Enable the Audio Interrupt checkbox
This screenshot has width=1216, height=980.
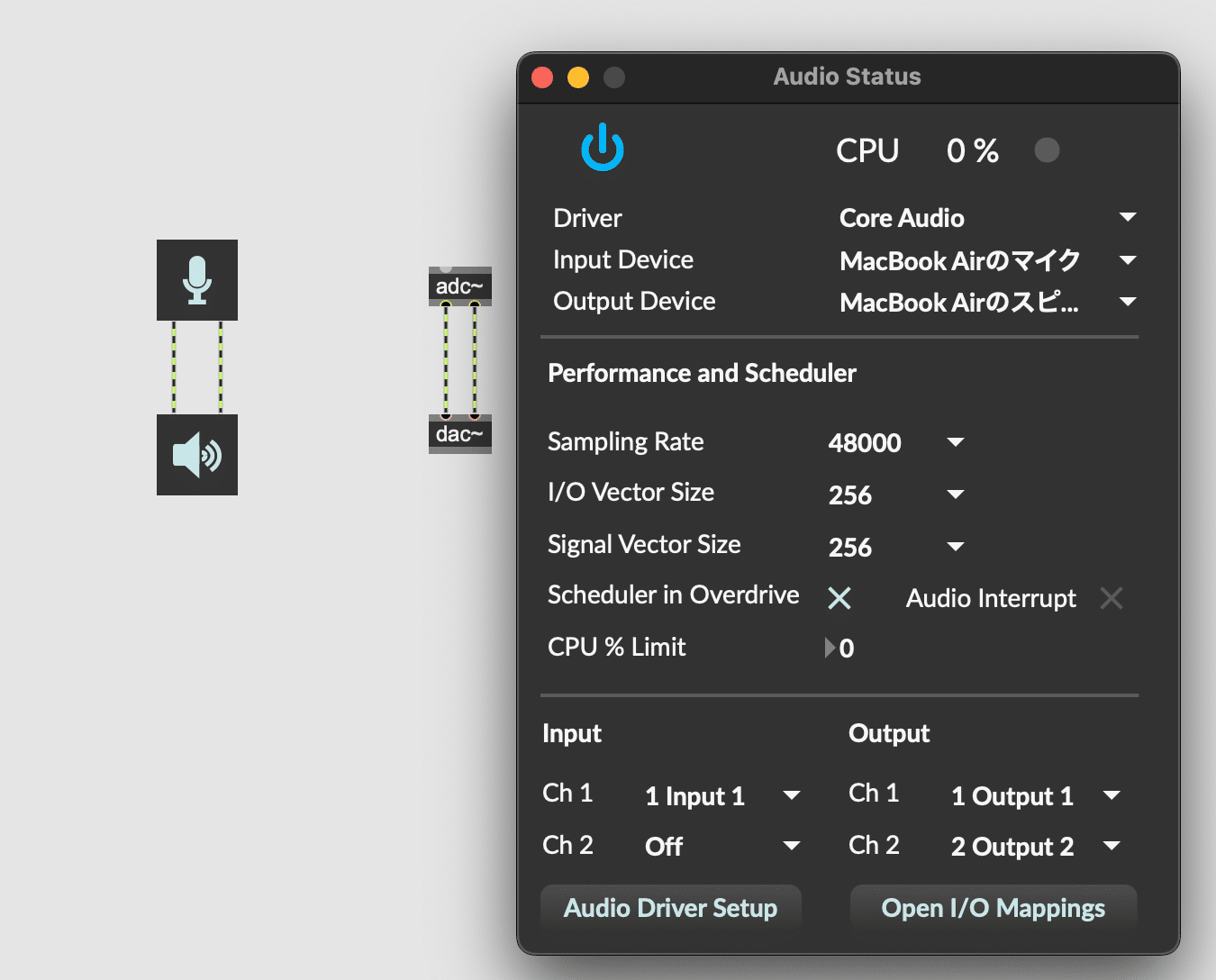1111,597
